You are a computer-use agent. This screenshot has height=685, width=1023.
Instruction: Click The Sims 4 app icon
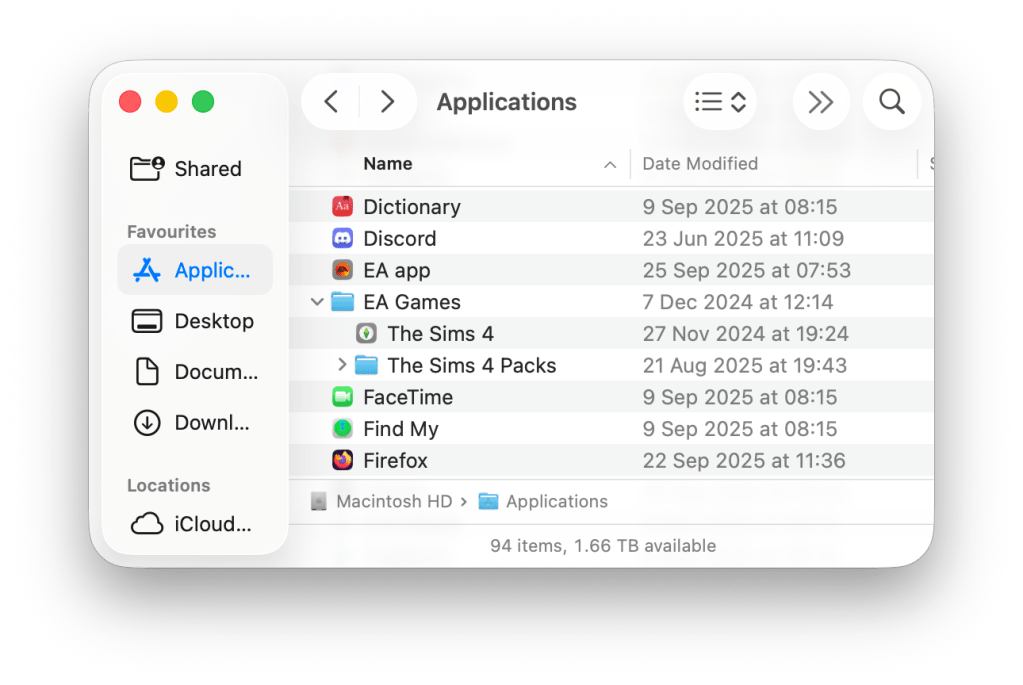click(x=367, y=334)
